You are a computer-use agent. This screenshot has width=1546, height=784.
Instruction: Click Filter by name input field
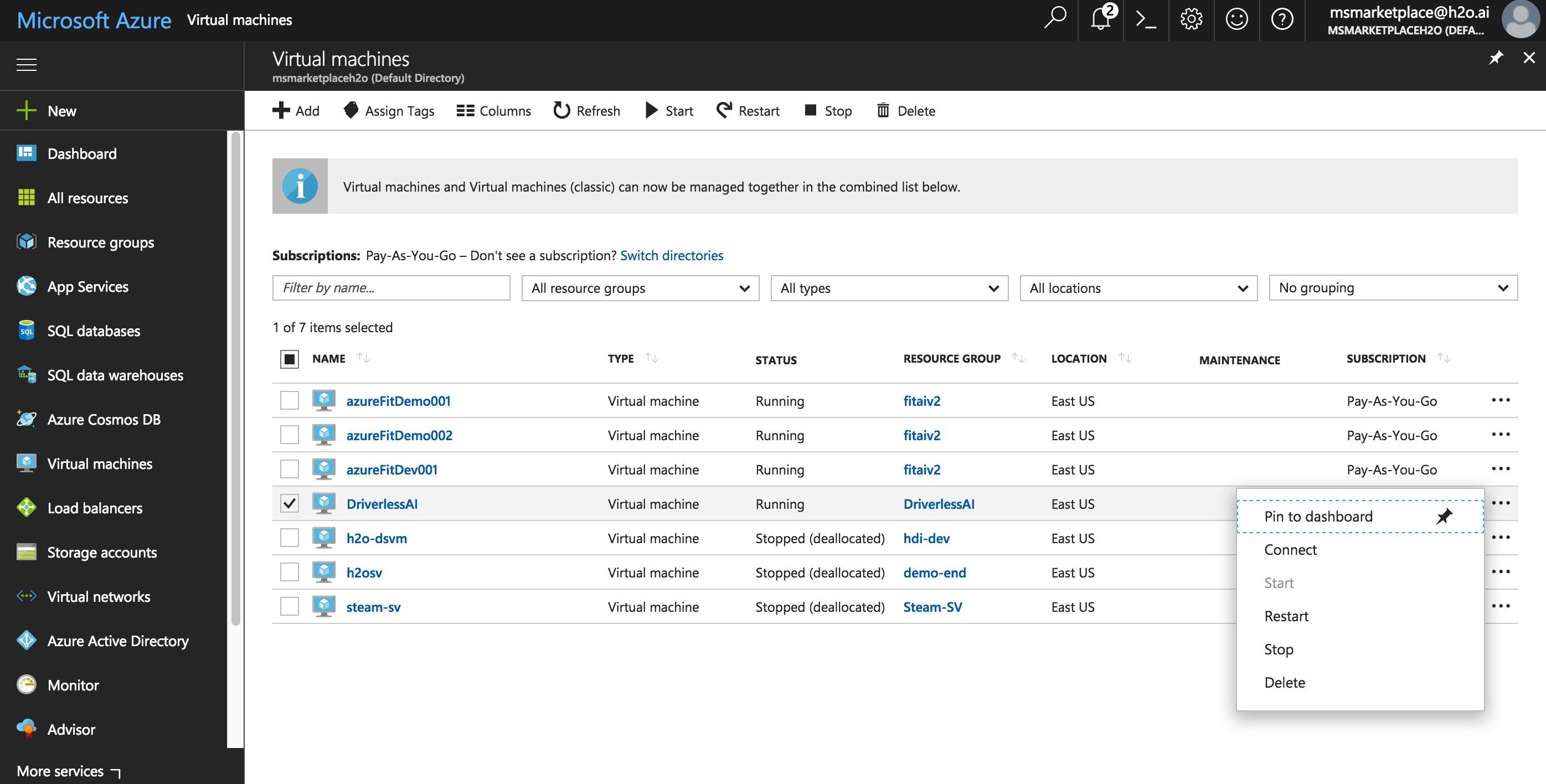click(x=392, y=288)
